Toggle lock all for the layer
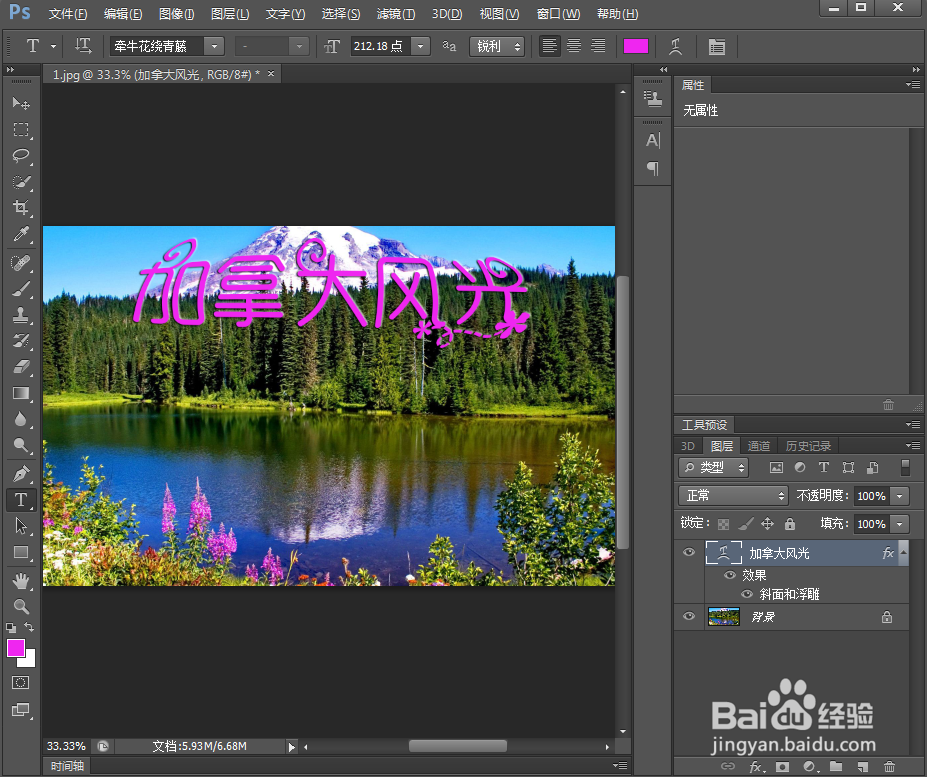This screenshot has width=927, height=777. [790, 524]
